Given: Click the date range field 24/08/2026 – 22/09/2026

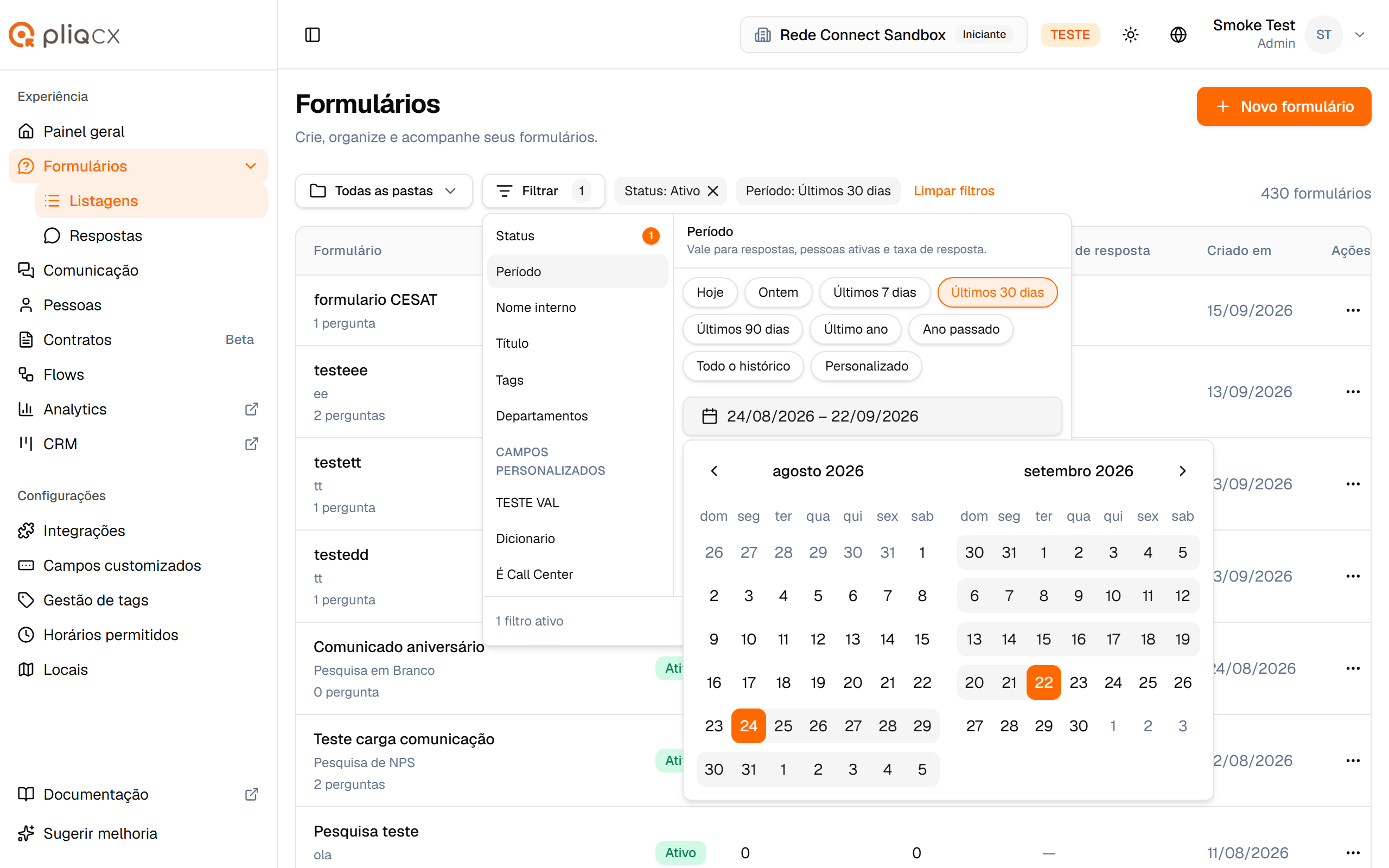Looking at the screenshot, I should click(872, 416).
